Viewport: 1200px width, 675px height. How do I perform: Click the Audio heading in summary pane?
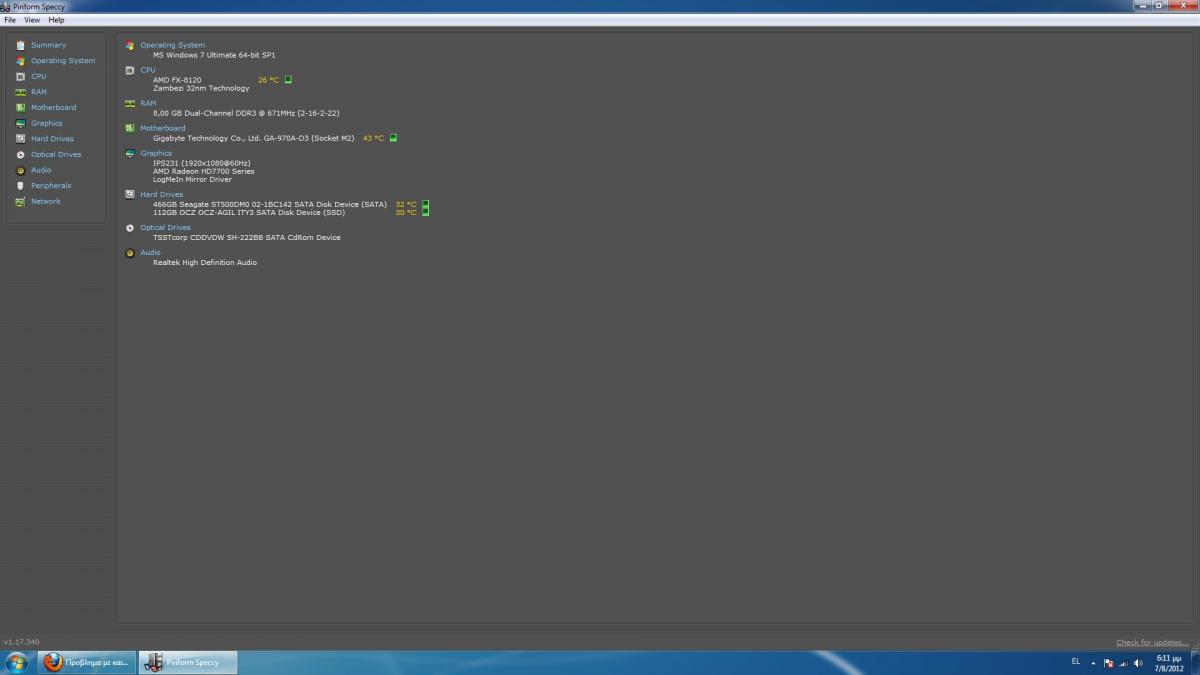tap(150, 253)
